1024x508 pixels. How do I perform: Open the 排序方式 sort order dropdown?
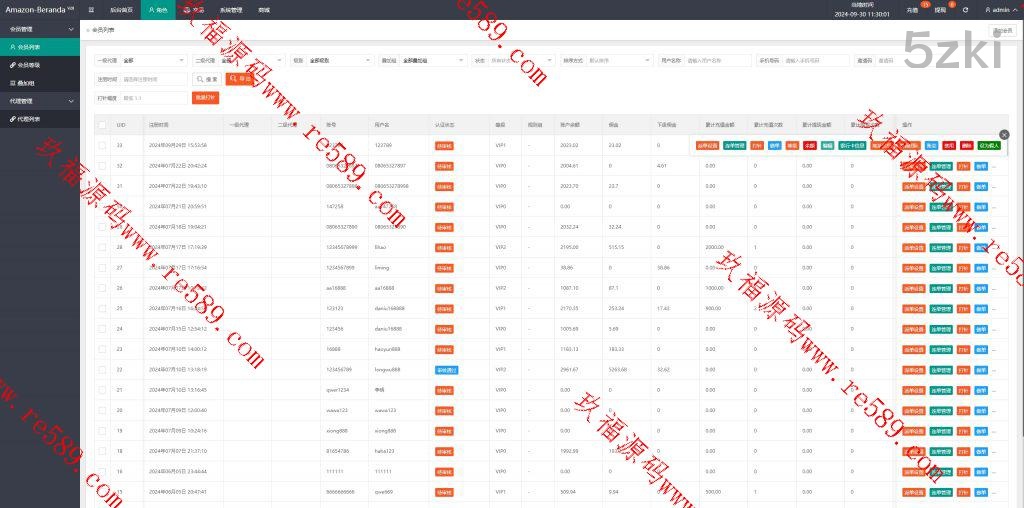point(620,60)
